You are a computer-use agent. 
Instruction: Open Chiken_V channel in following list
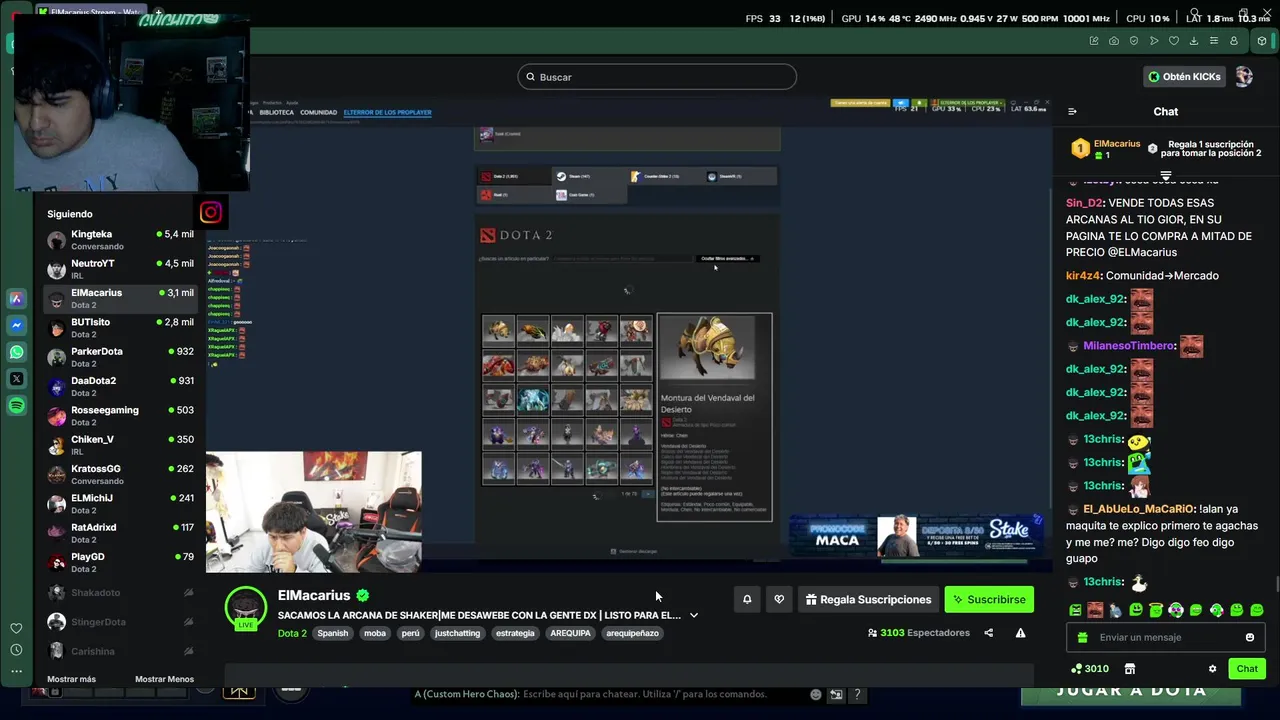(x=120, y=445)
